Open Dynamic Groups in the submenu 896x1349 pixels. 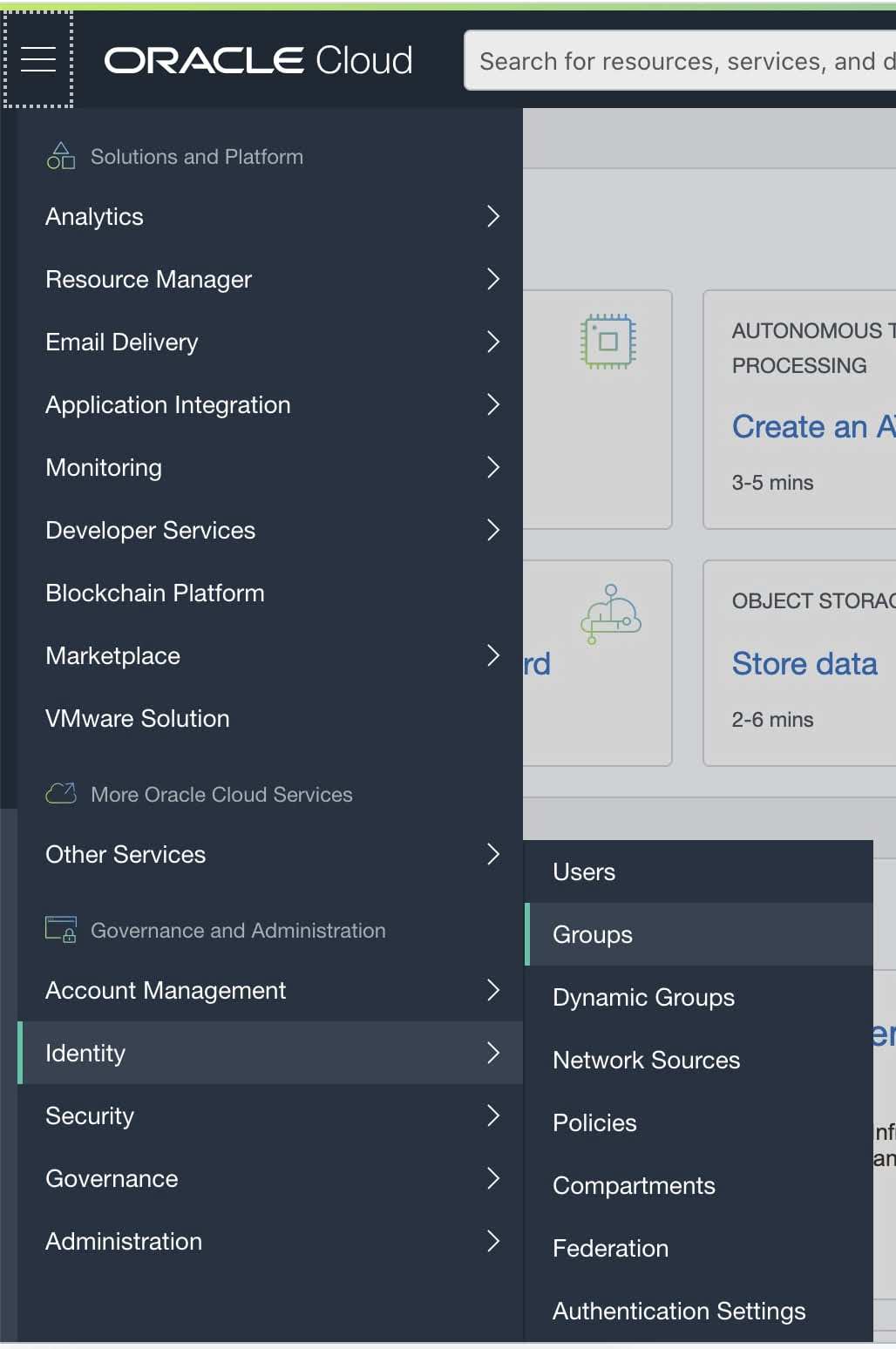pyautogui.click(x=699, y=997)
